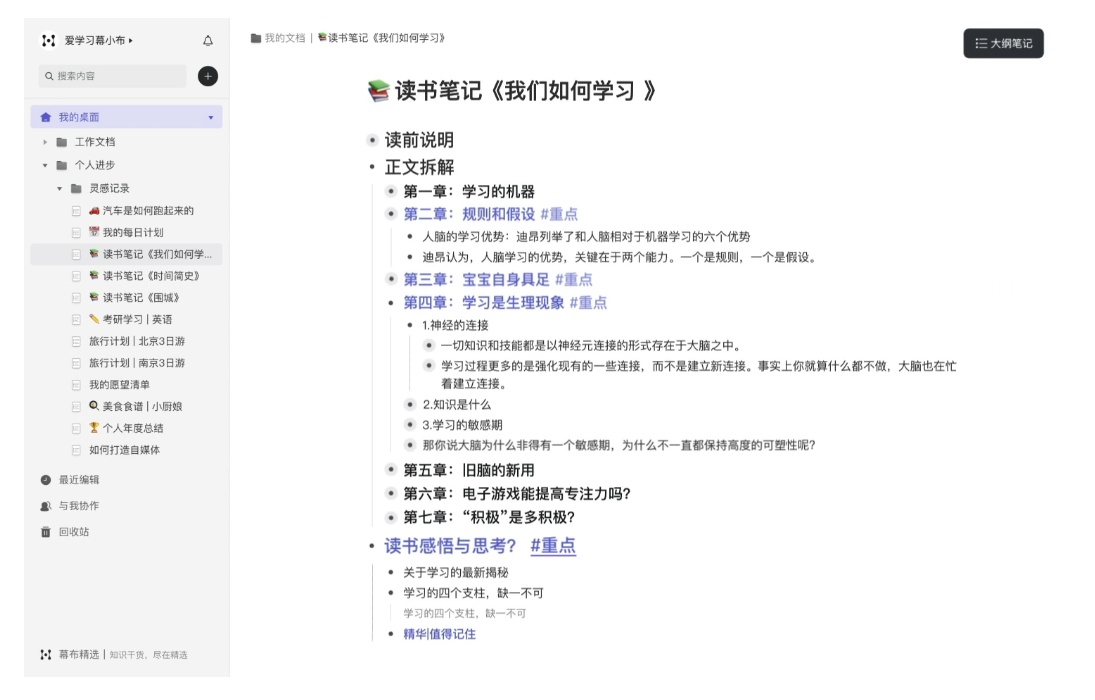Click the plus button to create new document
The width and height of the screenshot is (1095, 700).
208,76
